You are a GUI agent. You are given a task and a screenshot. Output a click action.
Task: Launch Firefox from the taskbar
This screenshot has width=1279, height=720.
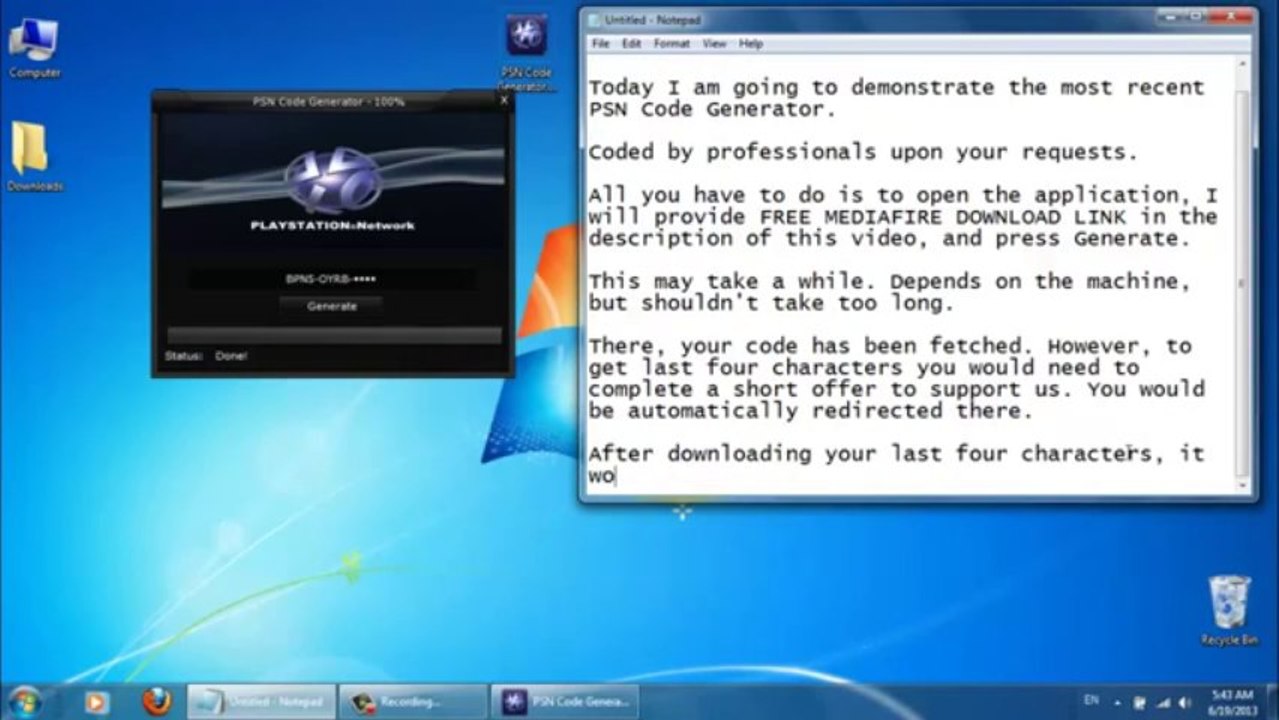pos(156,702)
